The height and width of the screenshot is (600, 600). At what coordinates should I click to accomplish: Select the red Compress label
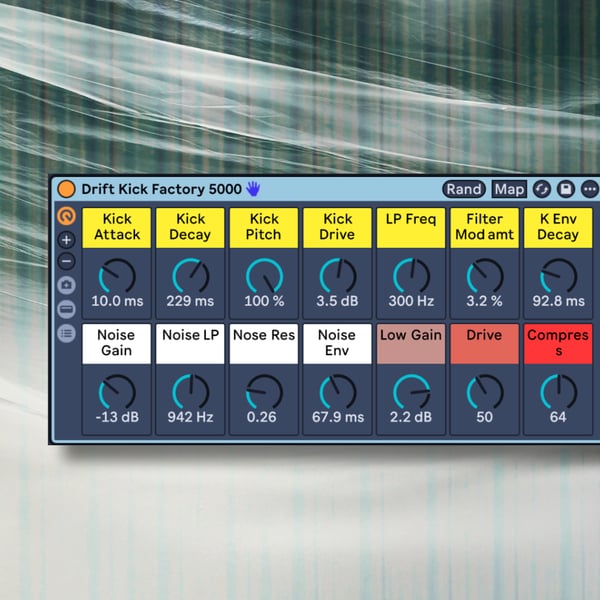click(558, 344)
